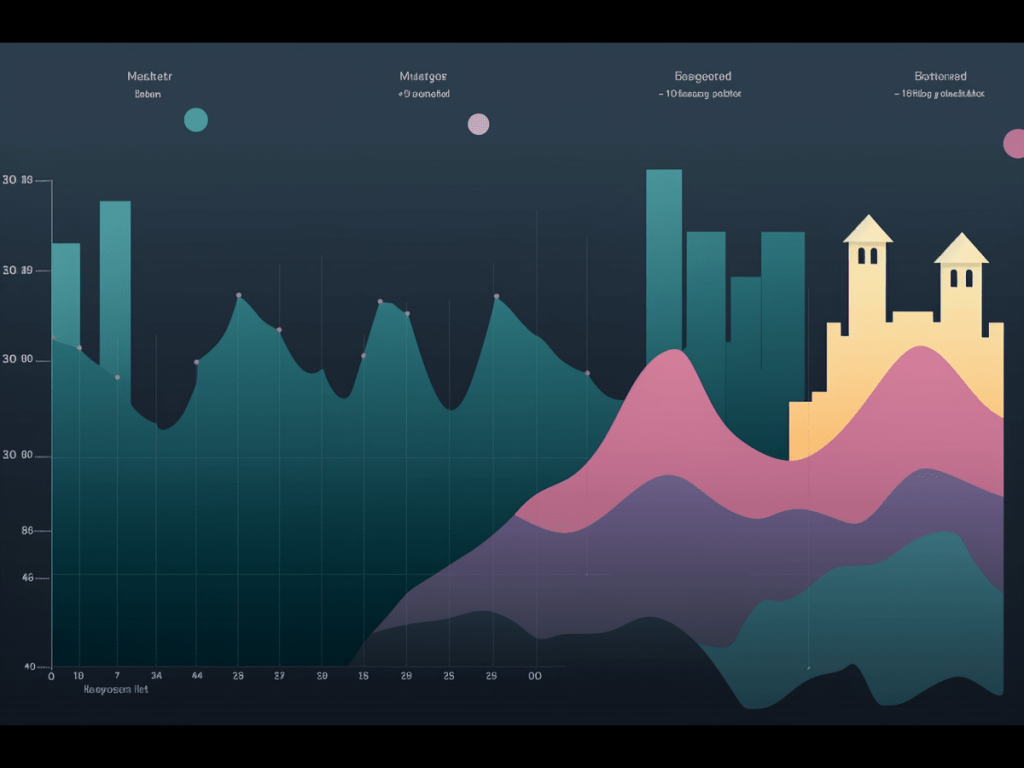Click the "7" x-axis tick label

tap(118, 676)
